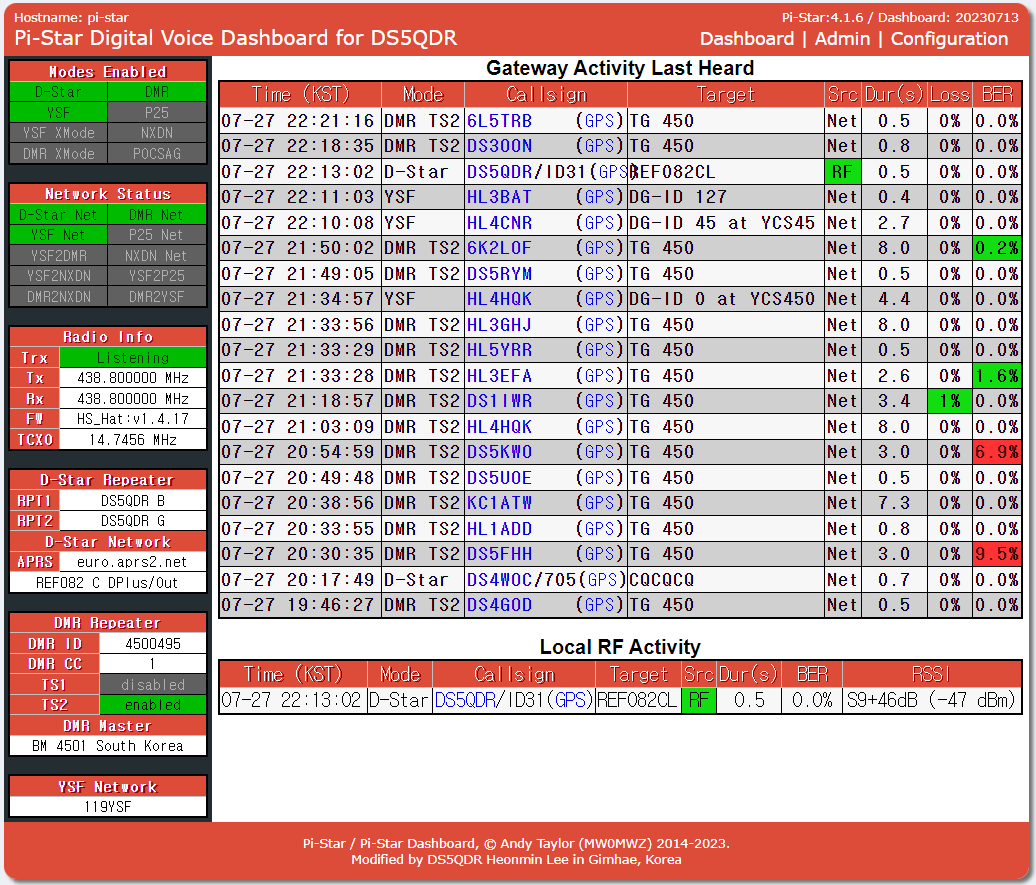Open HL3BAT callsign link

click(x=500, y=197)
